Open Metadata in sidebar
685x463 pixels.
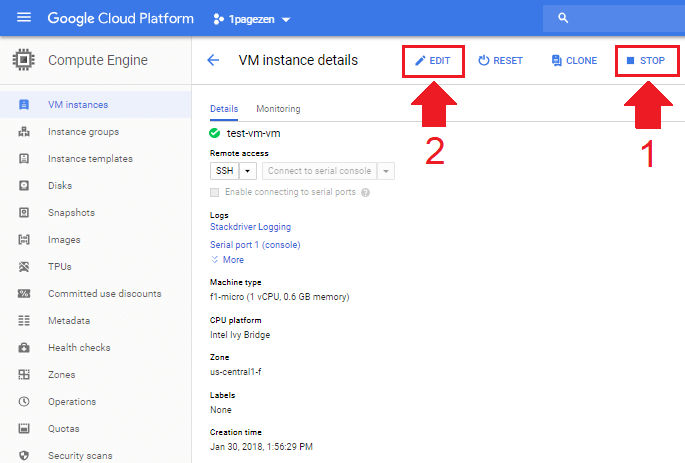(x=95, y=321)
